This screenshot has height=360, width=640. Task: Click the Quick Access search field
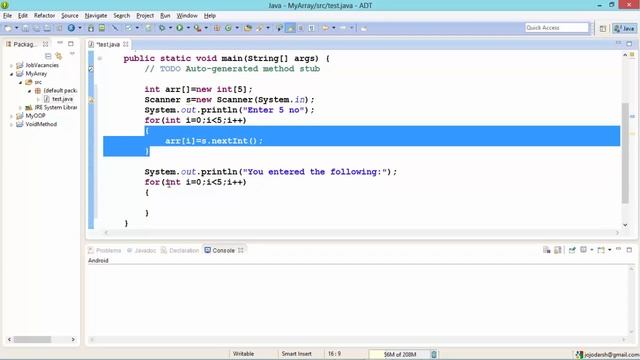pos(557,28)
